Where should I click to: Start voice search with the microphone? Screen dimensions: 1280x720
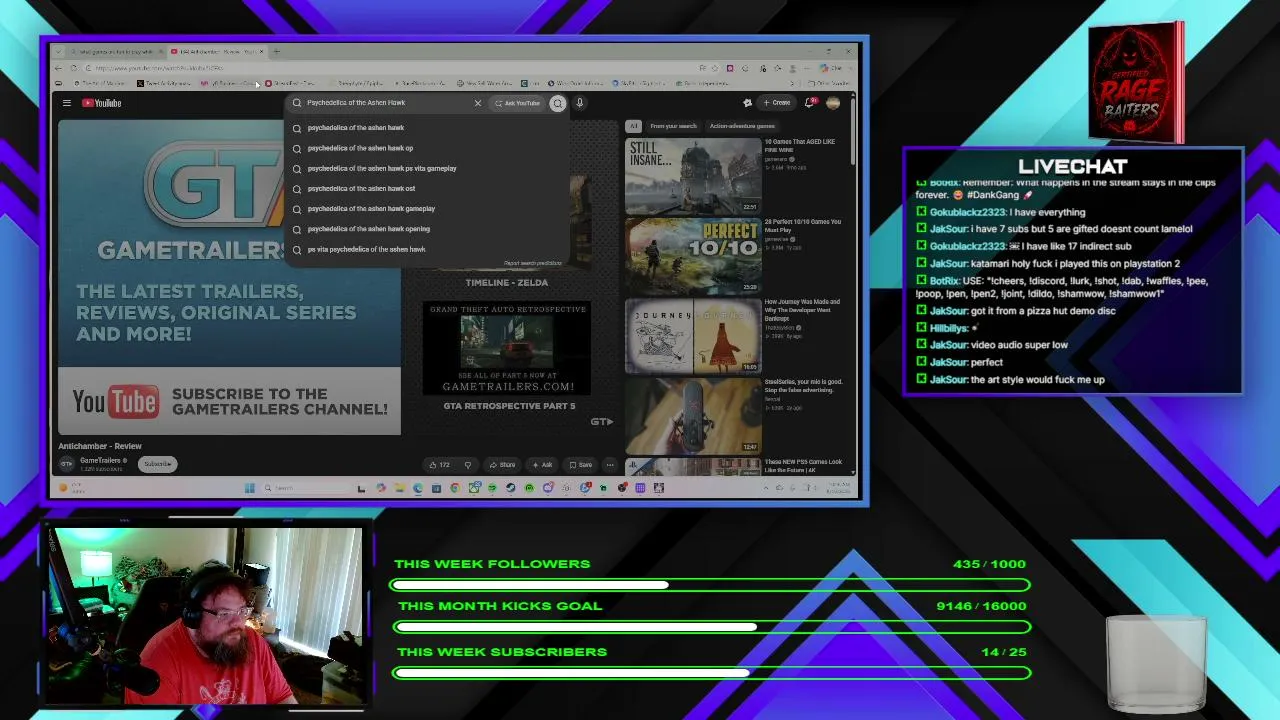[579, 103]
